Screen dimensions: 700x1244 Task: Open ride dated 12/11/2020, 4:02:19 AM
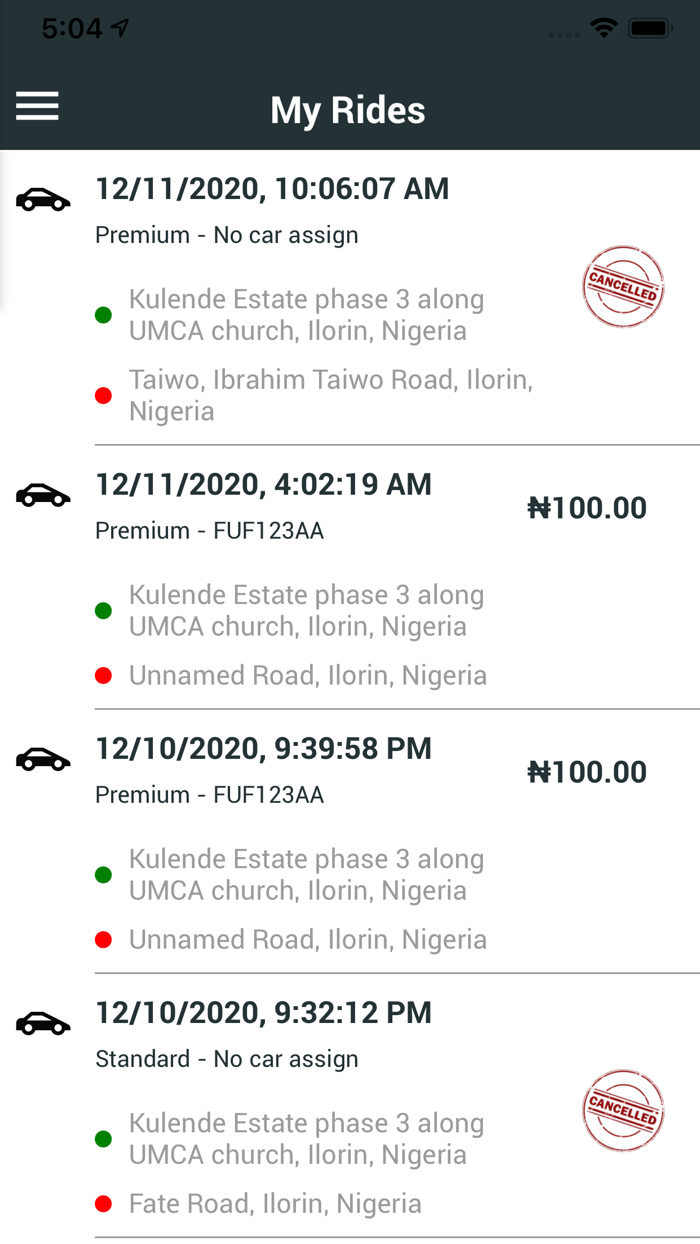pyautogui.click(x=263, y=484)
